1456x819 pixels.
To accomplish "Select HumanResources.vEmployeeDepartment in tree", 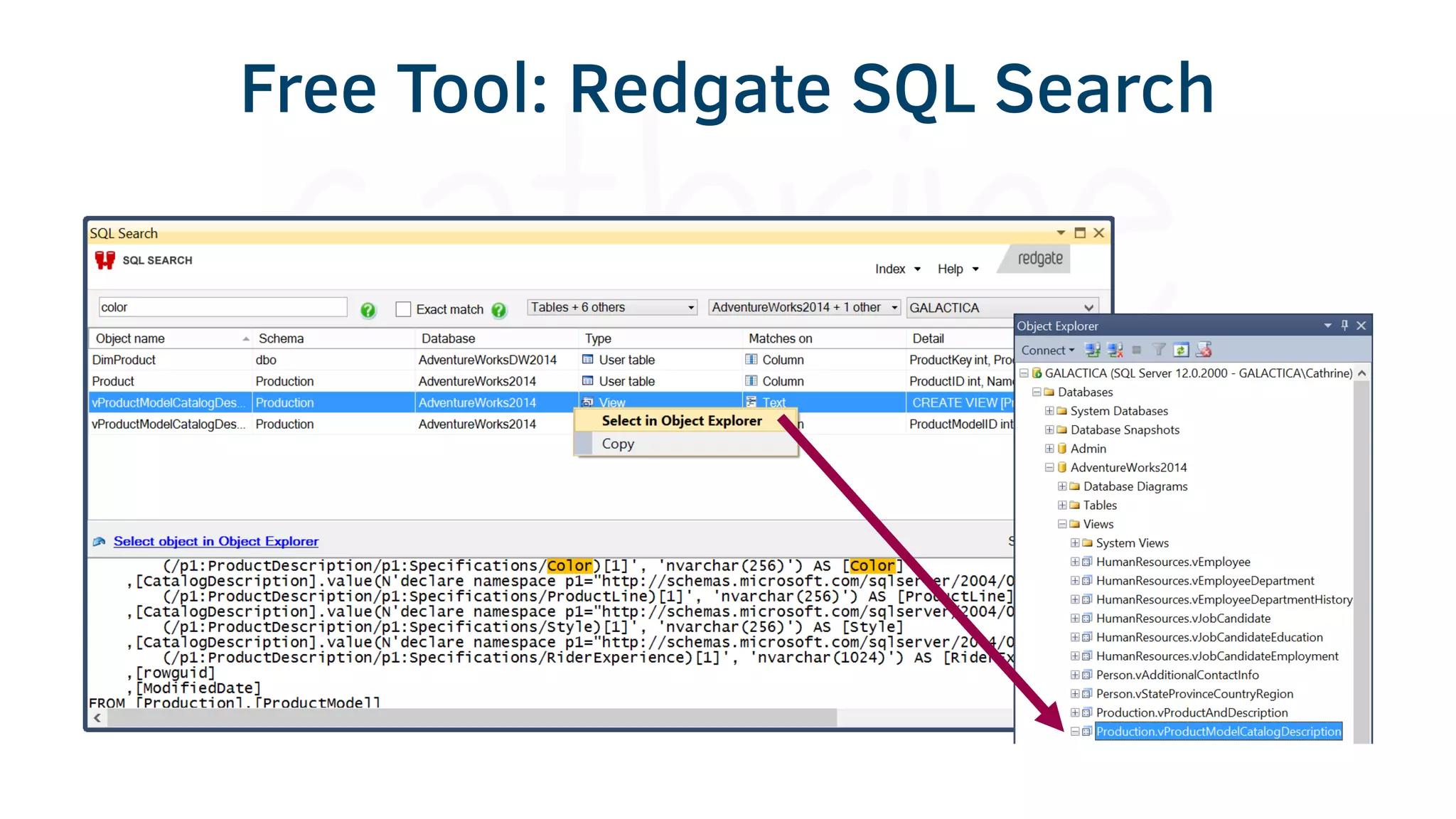I will [1205, 581].
